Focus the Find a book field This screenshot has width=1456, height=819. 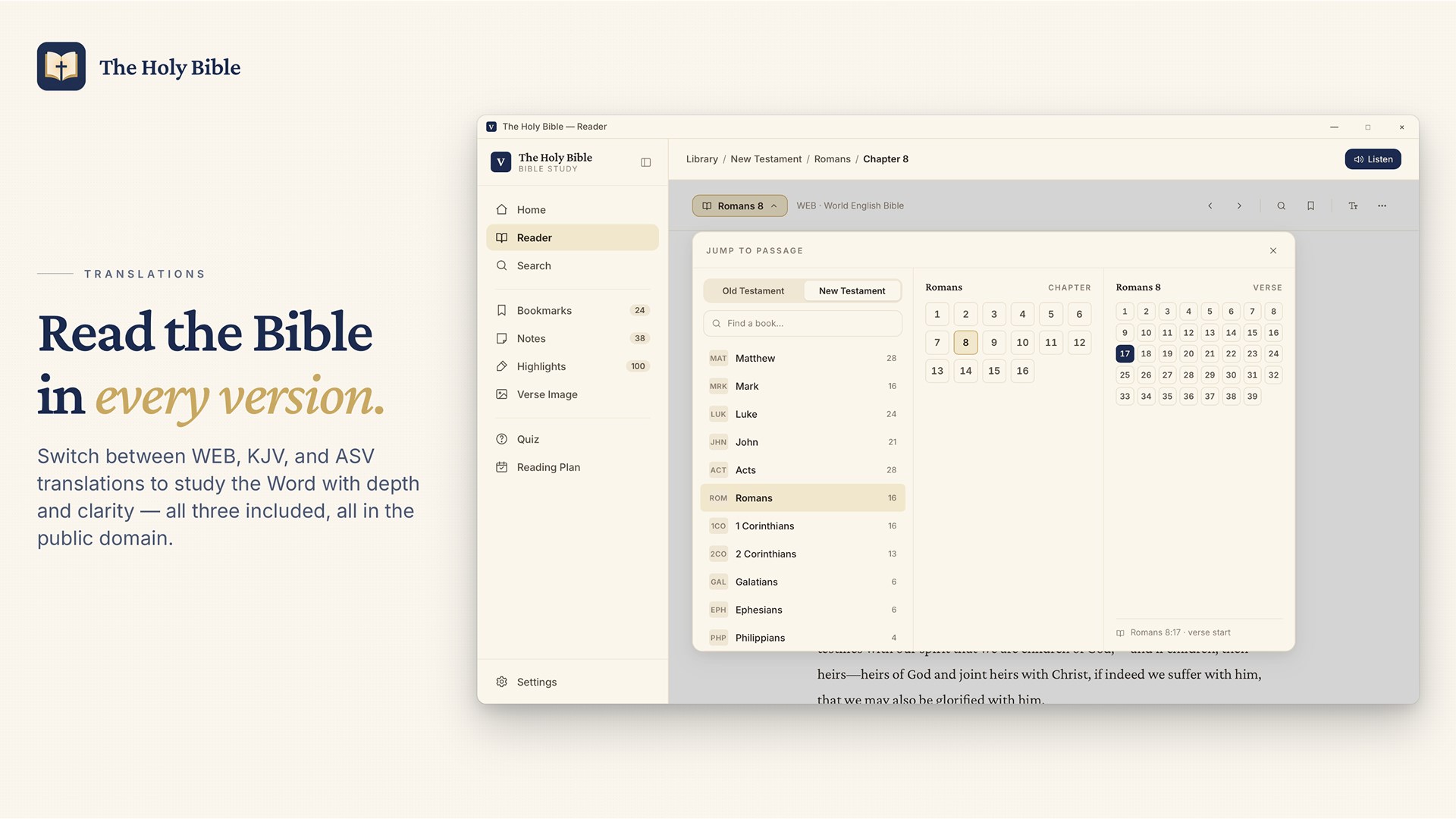pos(802,324)
